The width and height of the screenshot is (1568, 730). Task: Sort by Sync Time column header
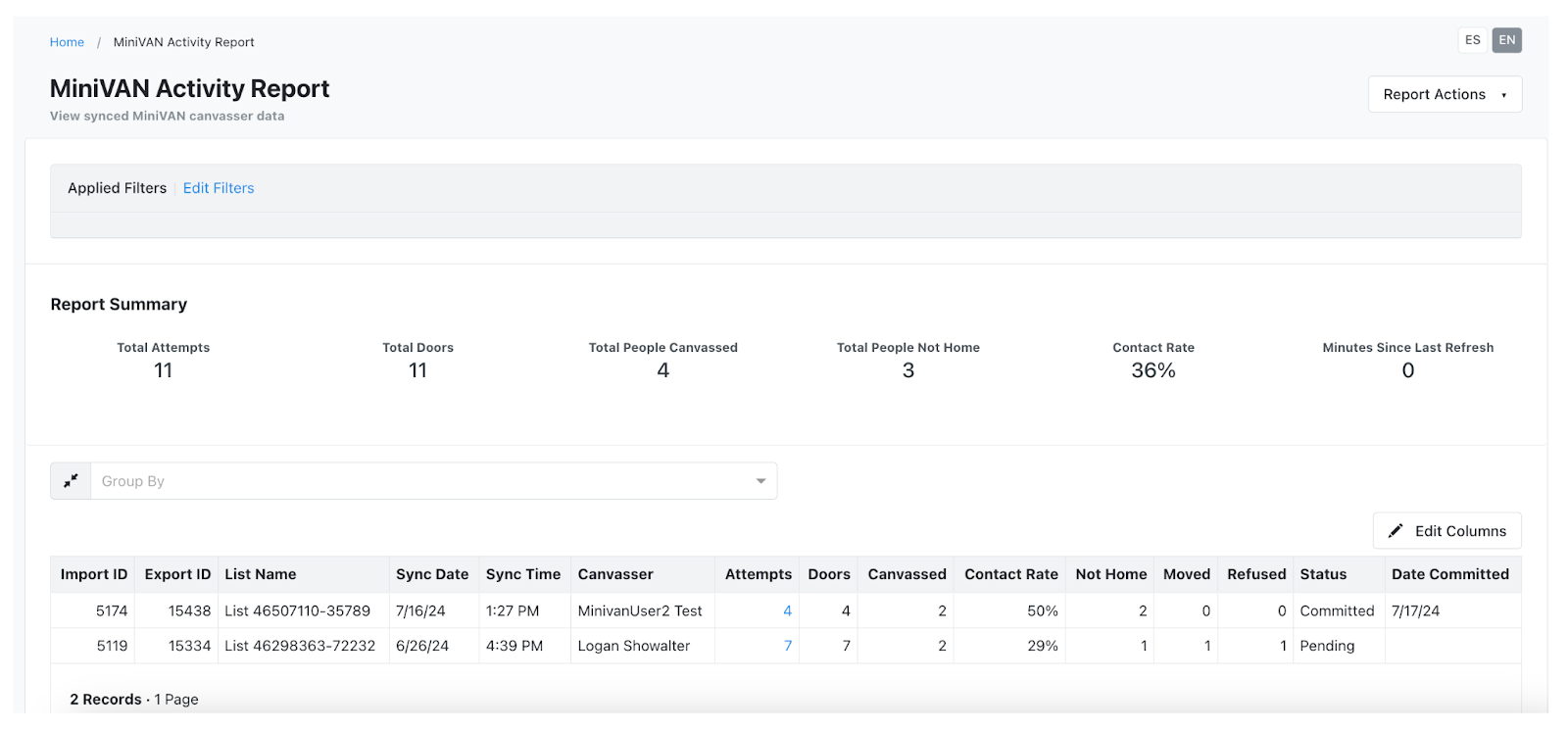[x=523, y=574]
